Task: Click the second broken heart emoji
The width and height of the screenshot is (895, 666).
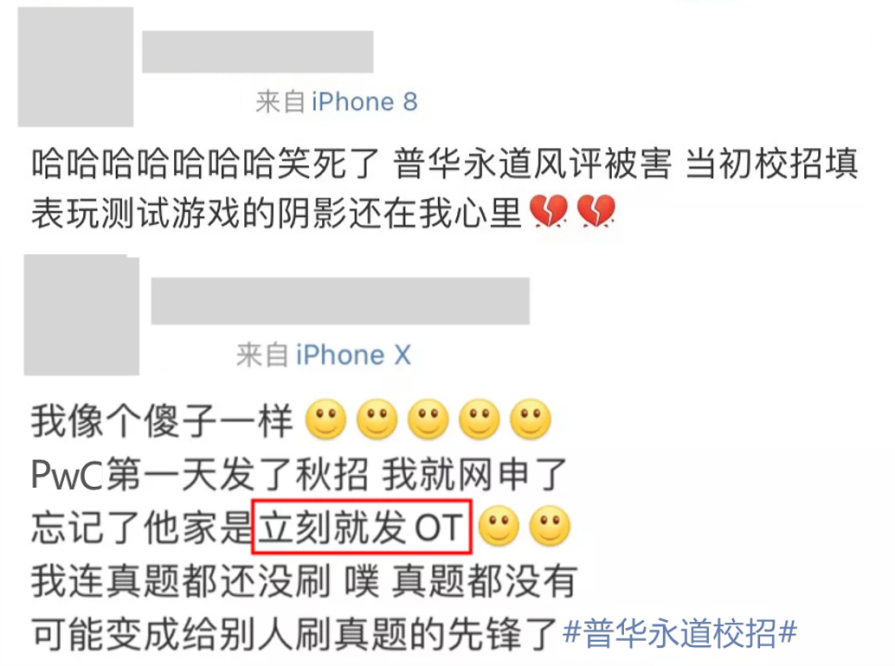Action: (x=596, y=211)
